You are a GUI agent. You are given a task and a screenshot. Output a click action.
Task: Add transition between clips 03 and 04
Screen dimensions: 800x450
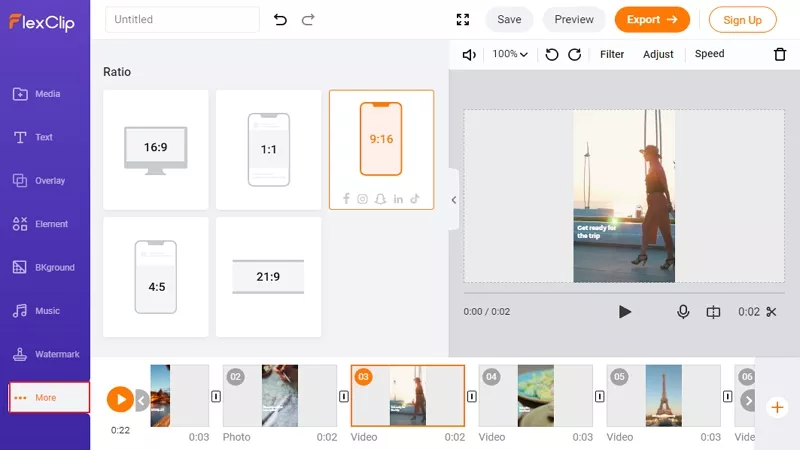[472, 396]
